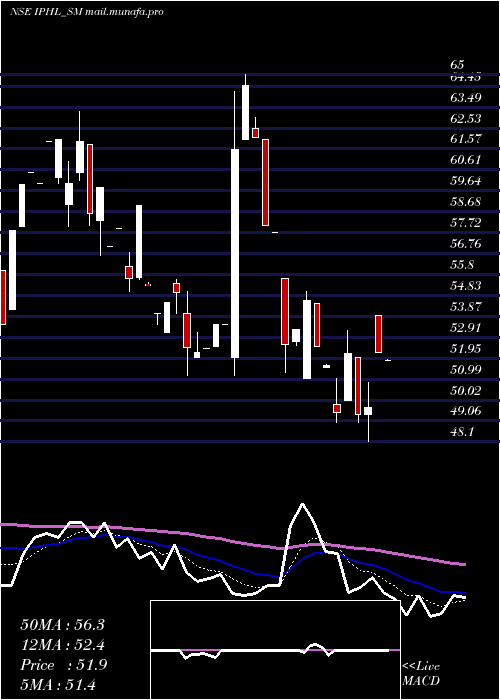Select the 62.53 price axis label

tap(466, 118)
